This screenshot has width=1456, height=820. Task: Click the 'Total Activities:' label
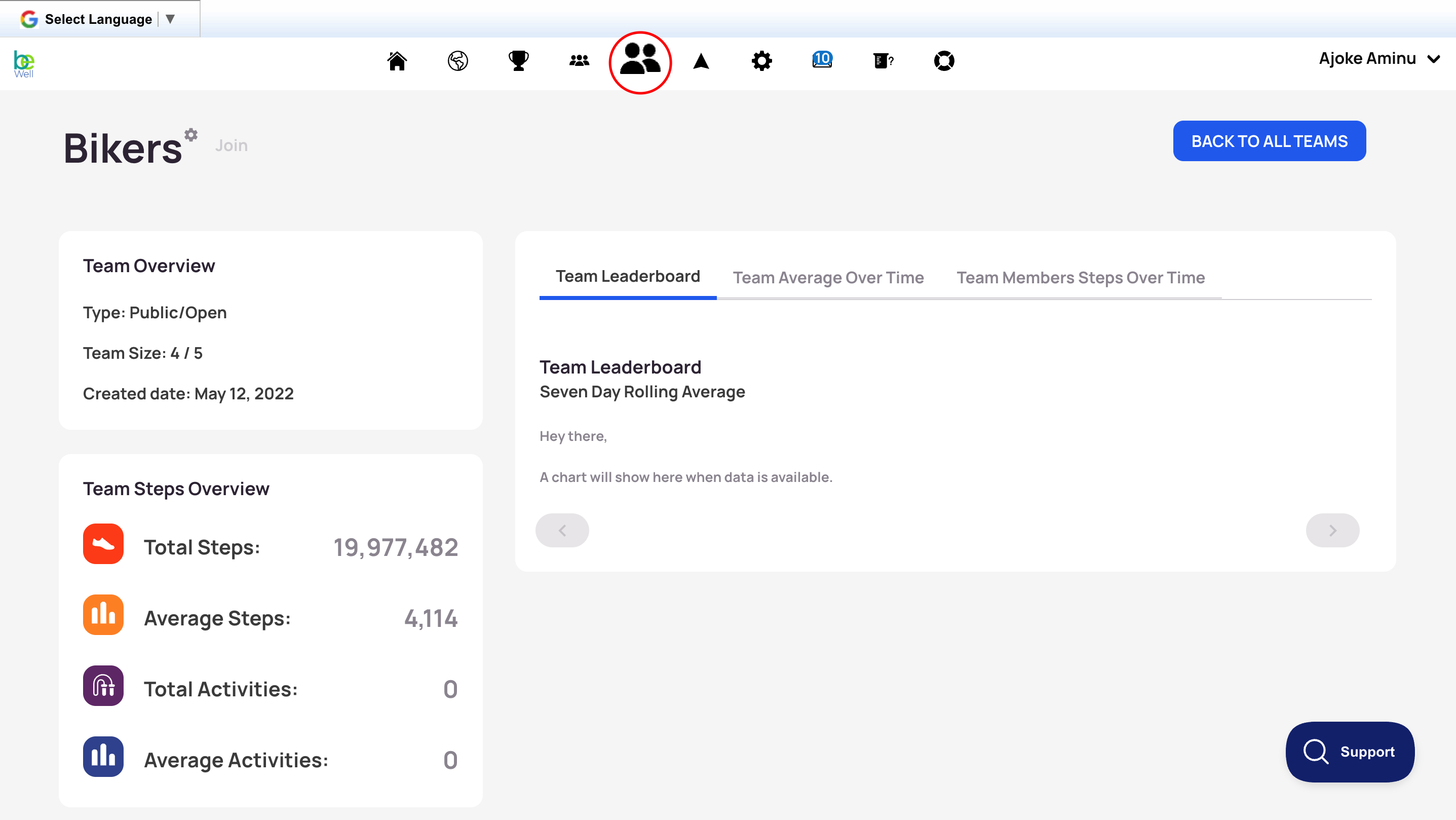tap(220, 689)
